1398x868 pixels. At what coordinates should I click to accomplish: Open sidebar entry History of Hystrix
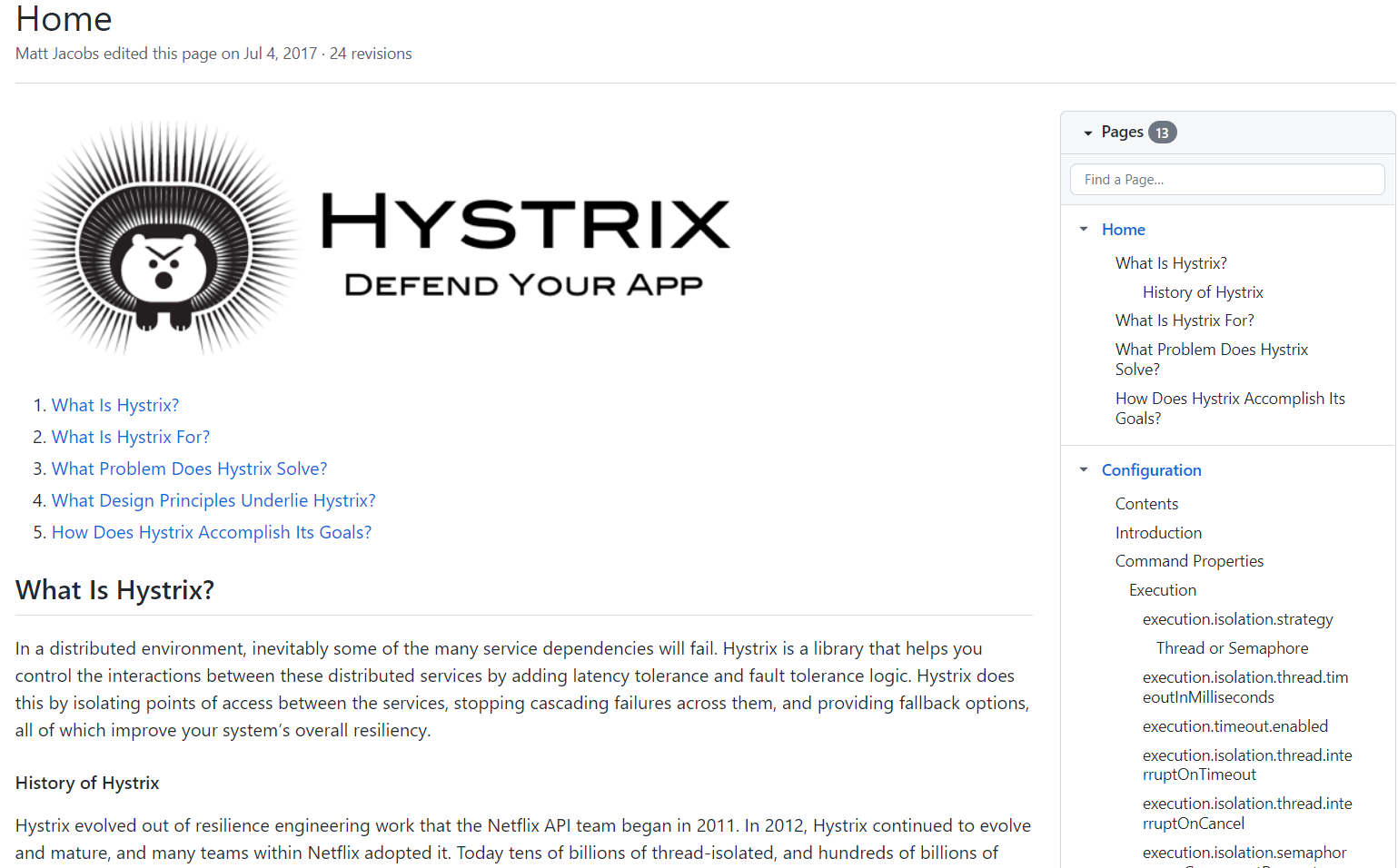pos(1203,292)
